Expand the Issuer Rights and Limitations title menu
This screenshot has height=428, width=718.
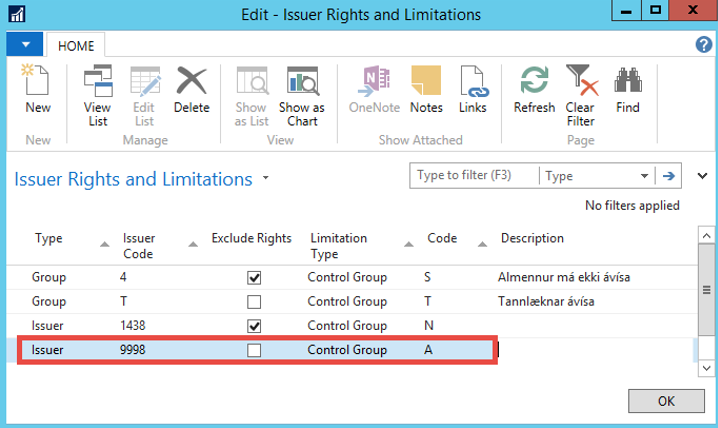(x=266, y=179)
